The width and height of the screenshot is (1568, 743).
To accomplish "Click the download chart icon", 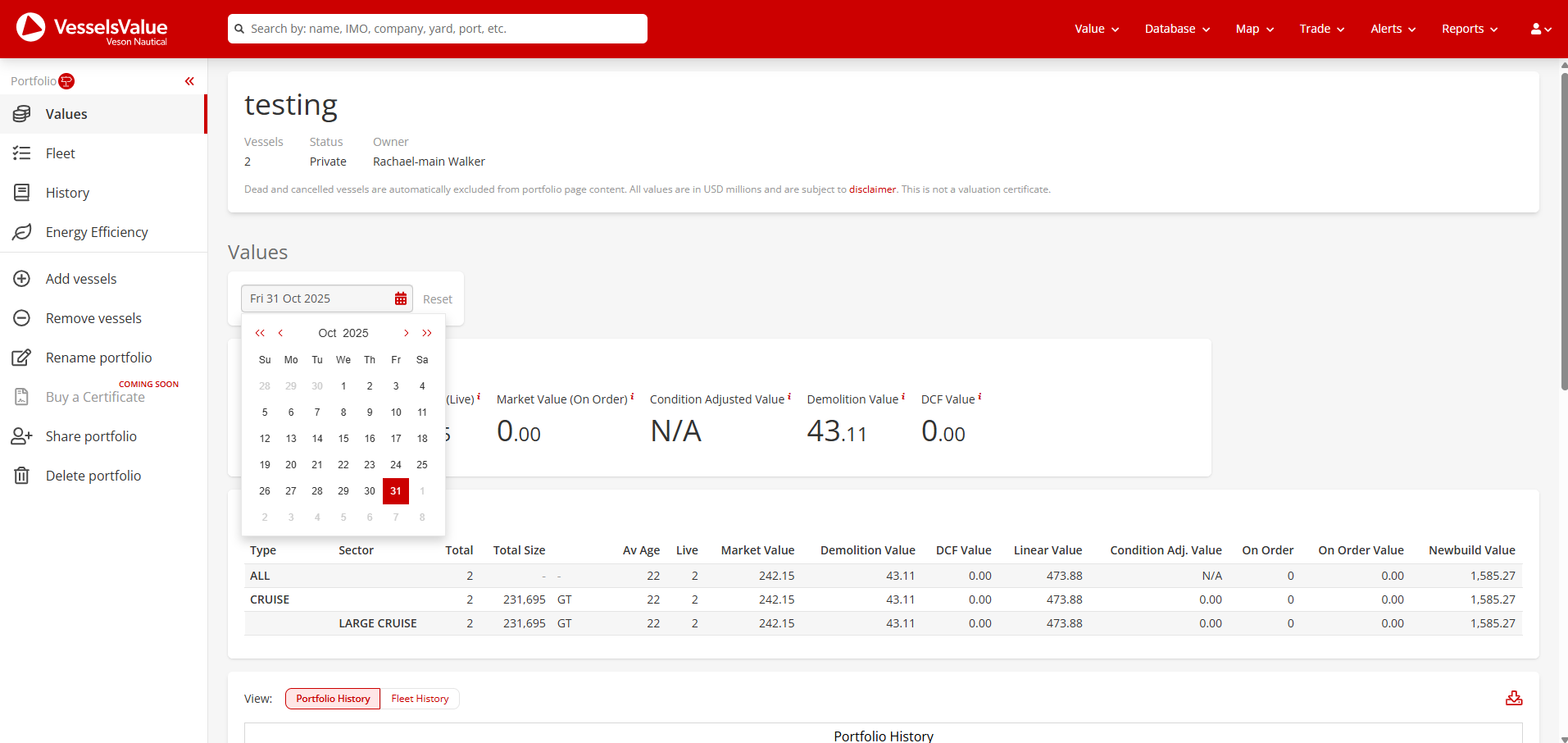I will pos(1514,698).
